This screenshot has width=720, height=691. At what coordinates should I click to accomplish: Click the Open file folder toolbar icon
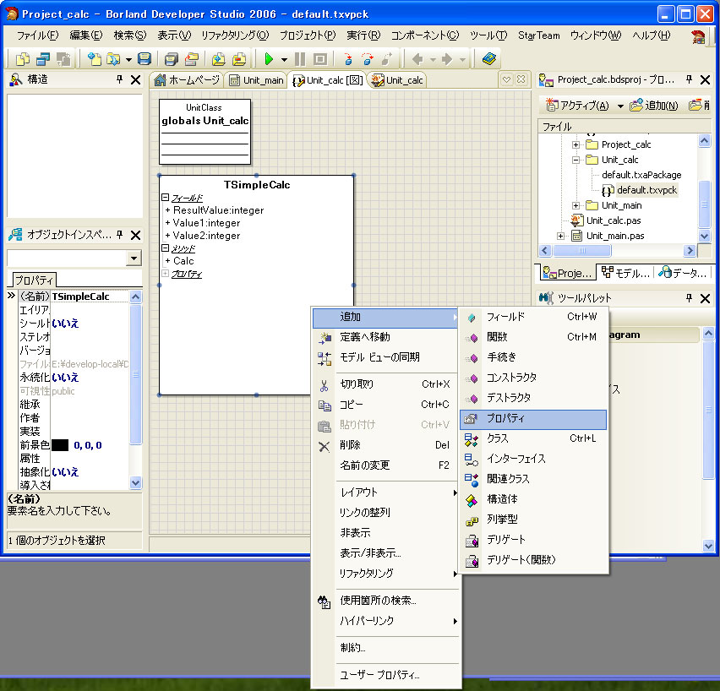click(112, 59)
